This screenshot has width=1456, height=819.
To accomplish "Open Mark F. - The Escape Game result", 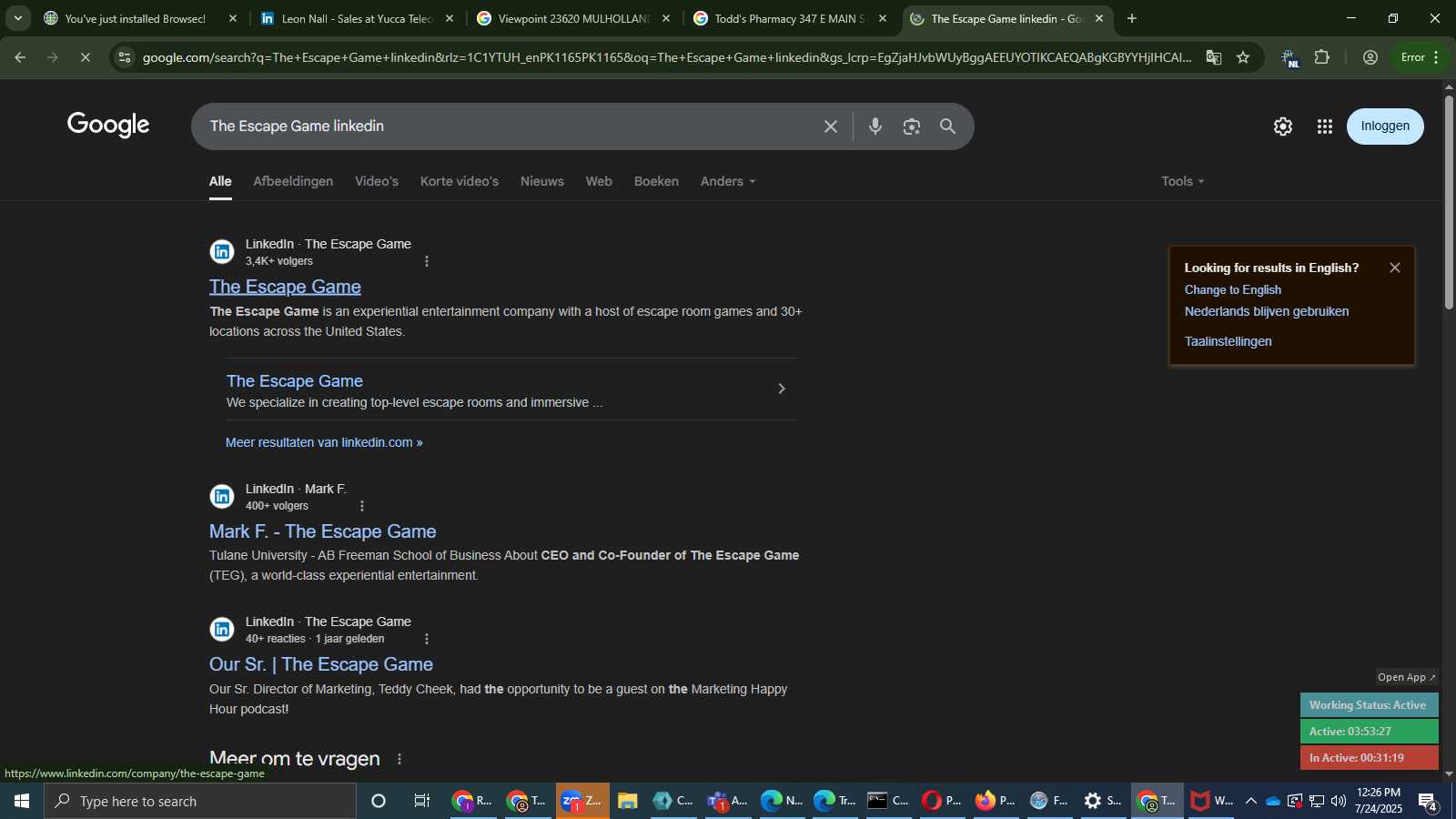I will (323, 531).
